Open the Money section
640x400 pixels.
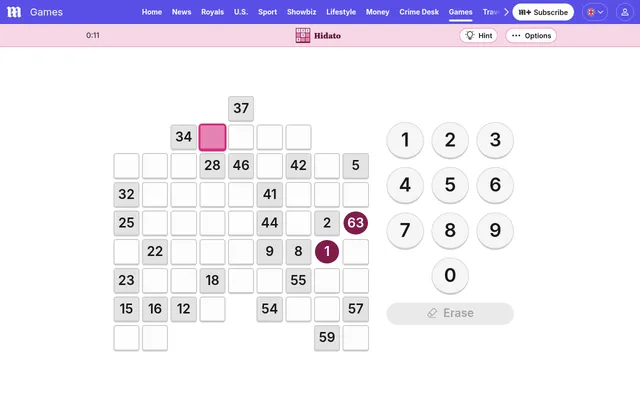point(377,12)
